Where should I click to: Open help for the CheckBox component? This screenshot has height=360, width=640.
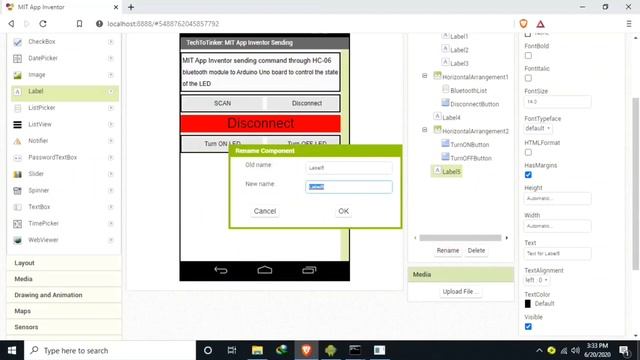pyautogui.click(x=111, y=42)
